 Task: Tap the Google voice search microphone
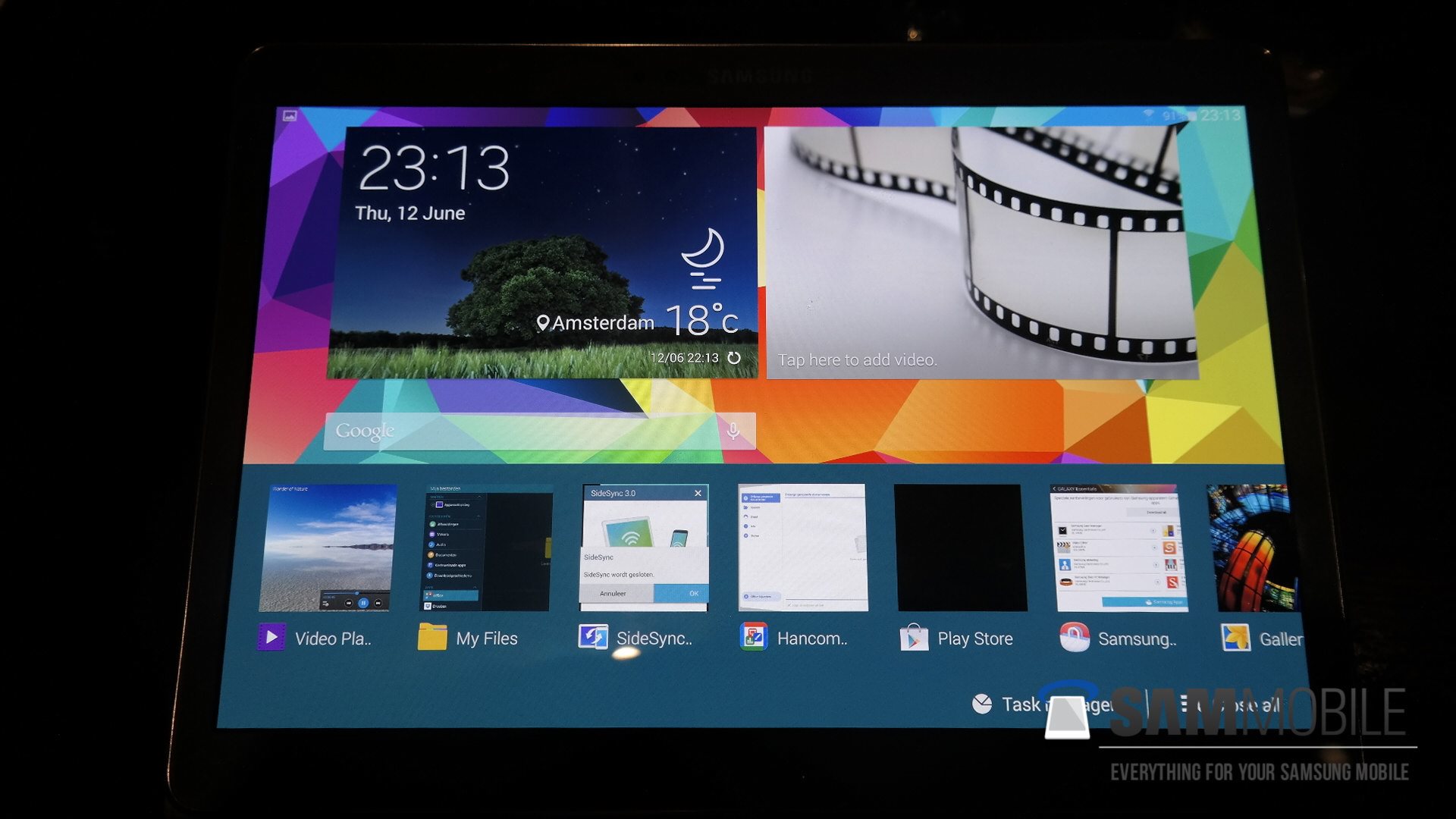pos(733,431)
